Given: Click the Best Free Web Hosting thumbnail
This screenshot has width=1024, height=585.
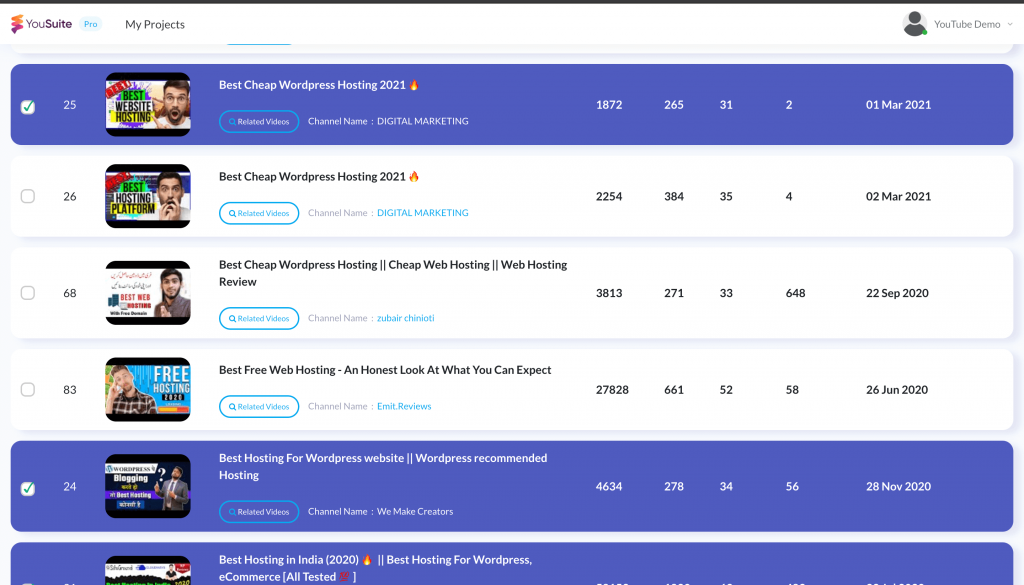Looking at the screenshot, I should (x=148, y=389).
